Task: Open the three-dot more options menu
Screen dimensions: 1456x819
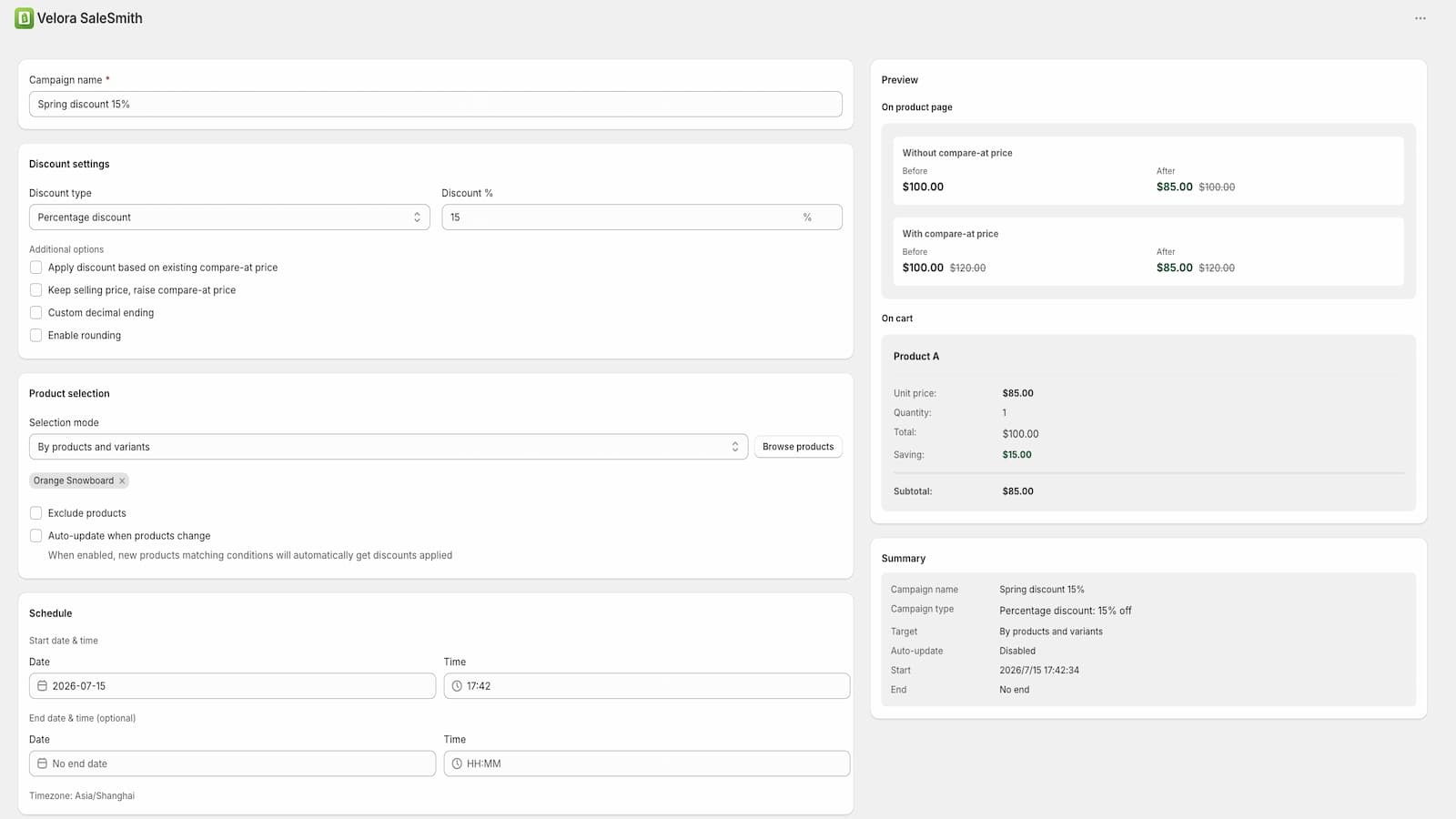Action: pos(1421,18)
